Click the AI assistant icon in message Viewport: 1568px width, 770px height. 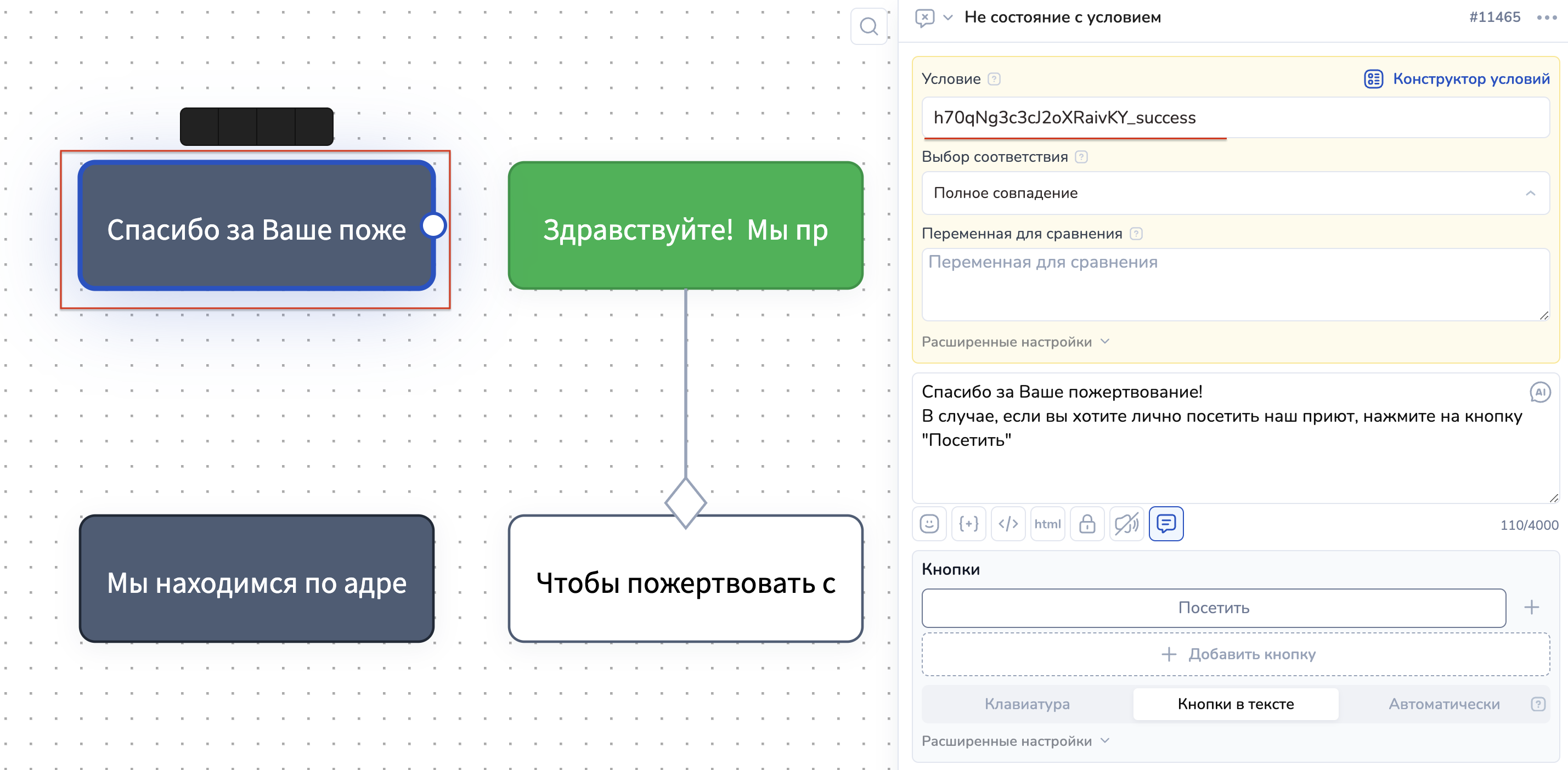[x=1539, y=393]
